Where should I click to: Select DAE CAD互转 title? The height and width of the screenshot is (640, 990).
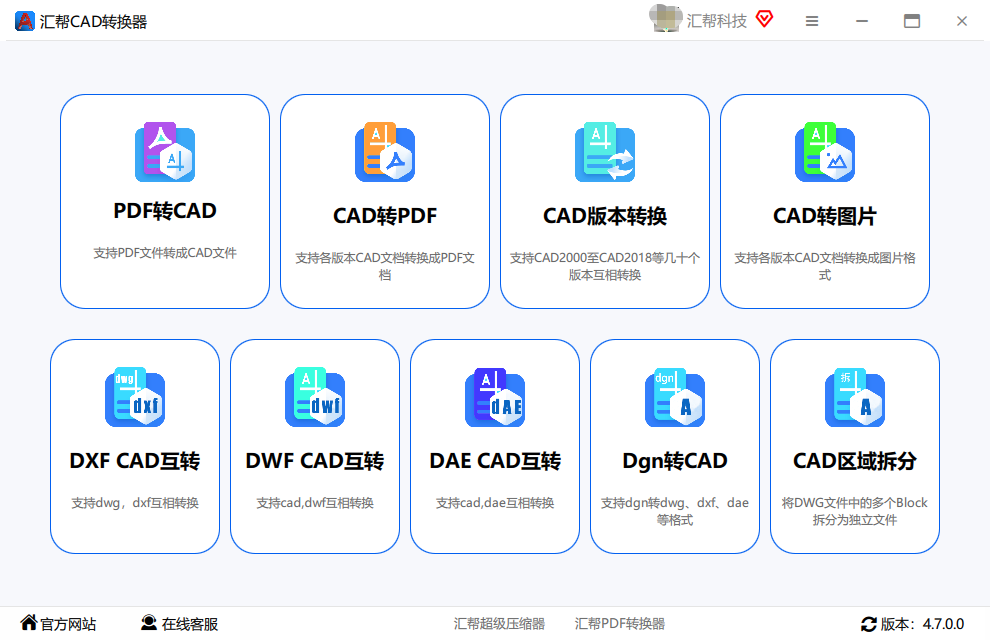point(495,461)
